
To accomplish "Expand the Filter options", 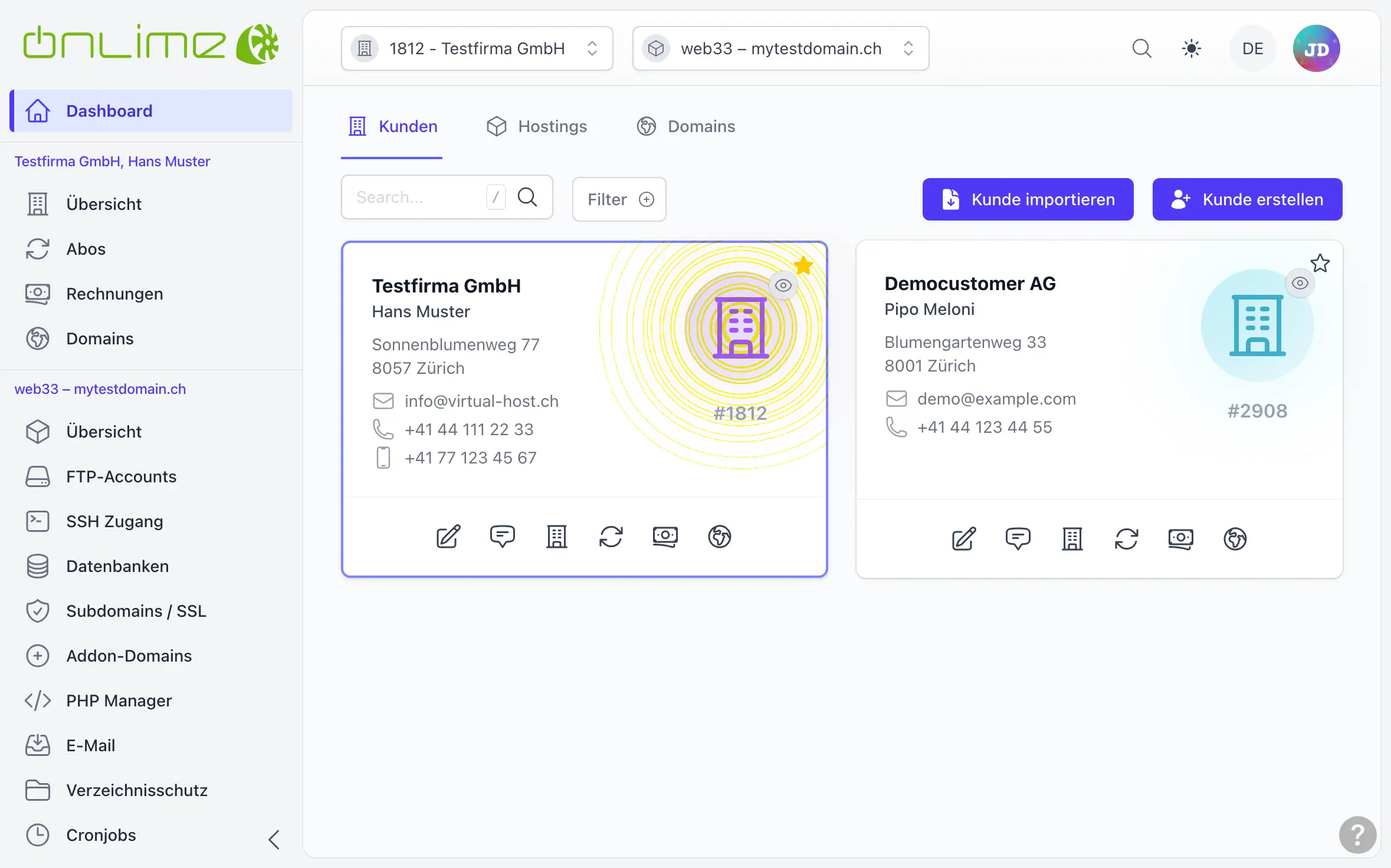I will tap(619, 199).
